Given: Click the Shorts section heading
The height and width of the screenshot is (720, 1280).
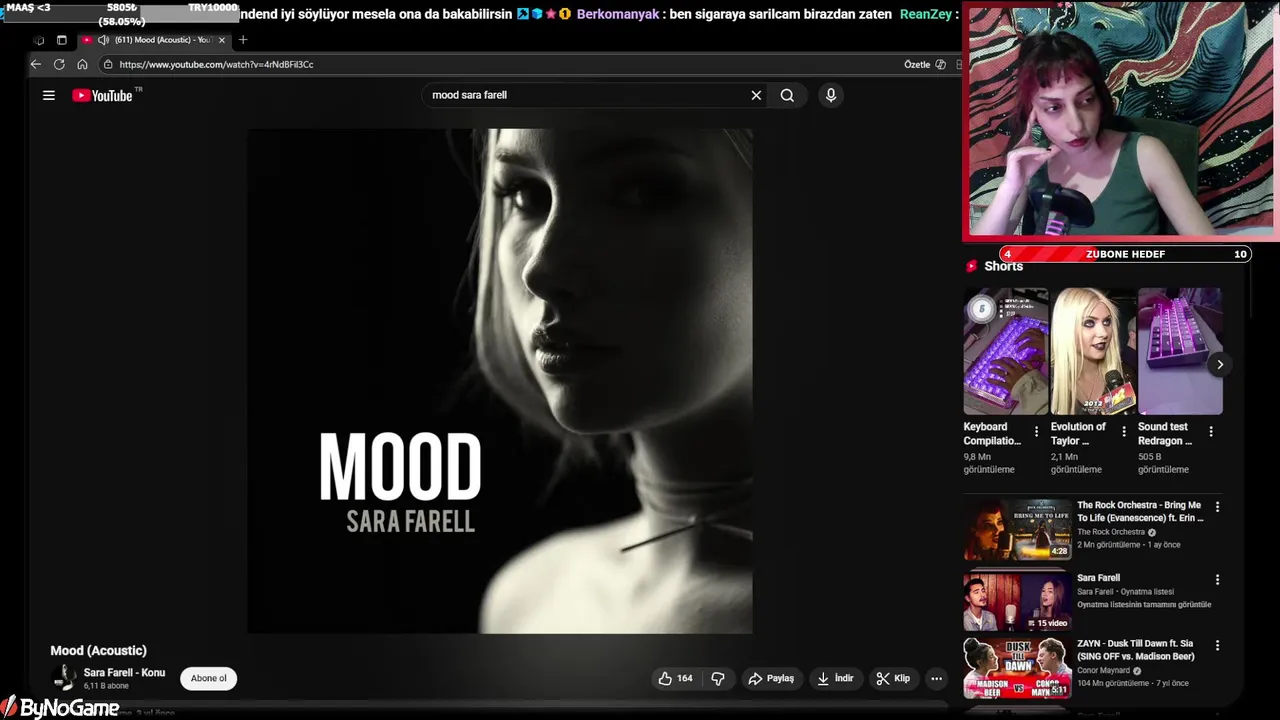Looking at the screenshot, I should click(x=1004, y=266).
